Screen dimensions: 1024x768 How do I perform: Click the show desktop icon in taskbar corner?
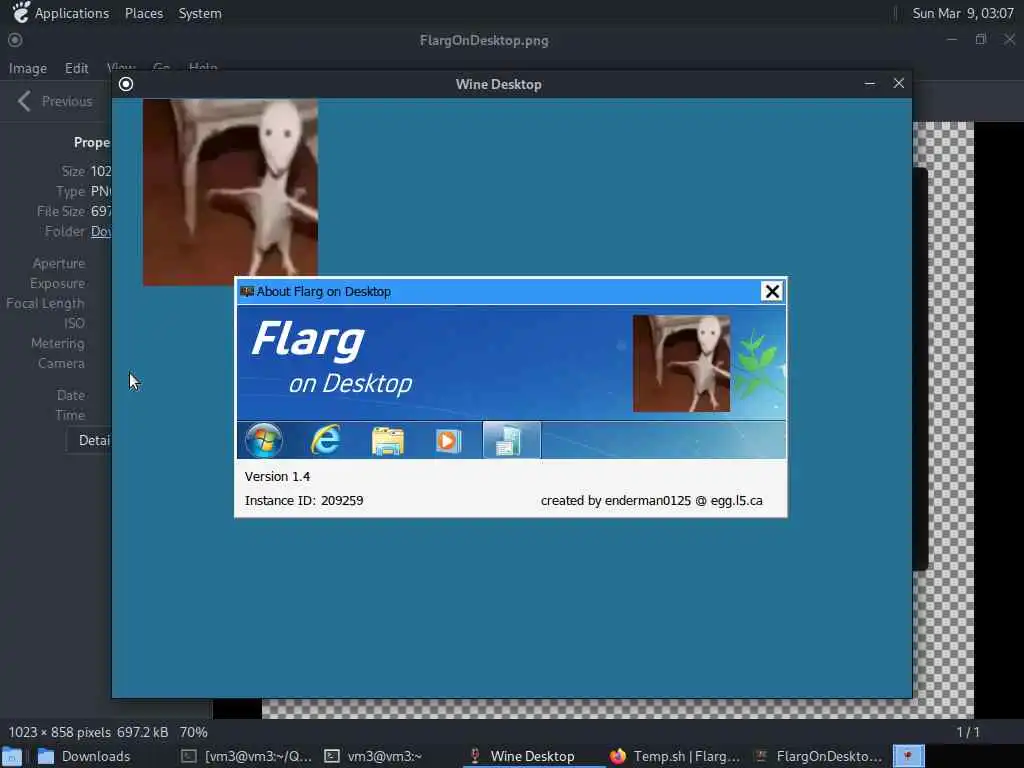point(12,757)
